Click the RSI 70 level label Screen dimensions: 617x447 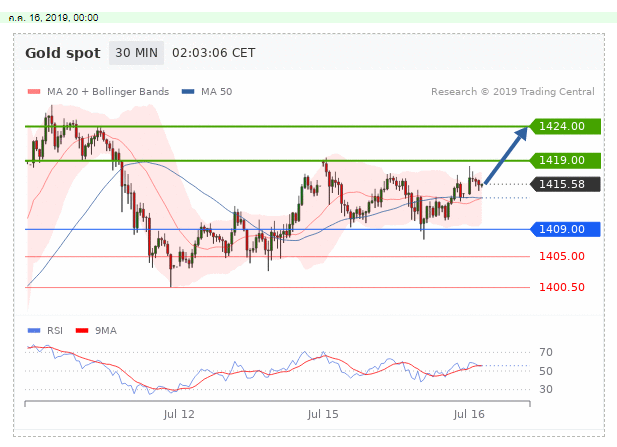pyautogui.click(x=546, y=352)
